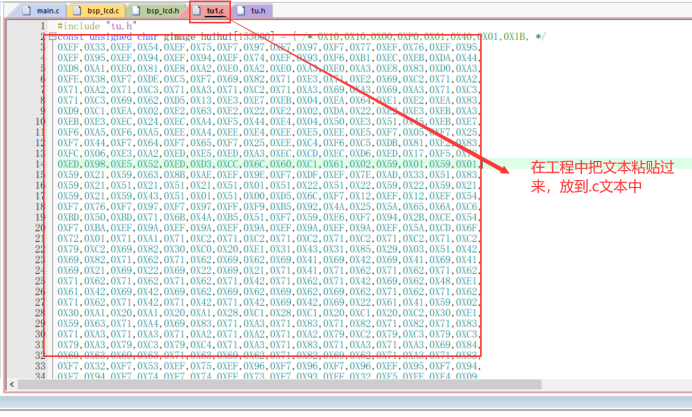Screen dimensions: 692x417
Task: Click line number 26 in the gutter
Action: [40, 291]
